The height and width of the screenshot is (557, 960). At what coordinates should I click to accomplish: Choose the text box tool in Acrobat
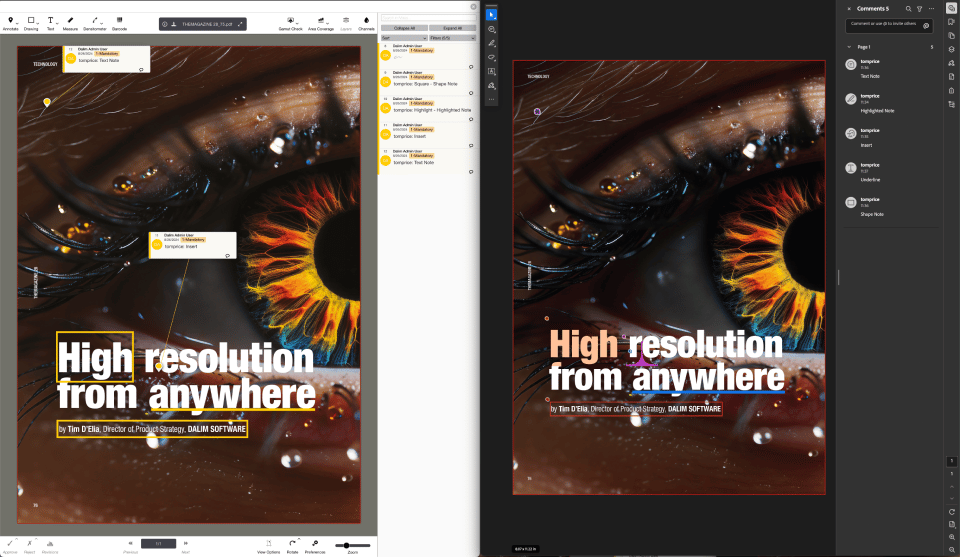[x=491, y=72]
